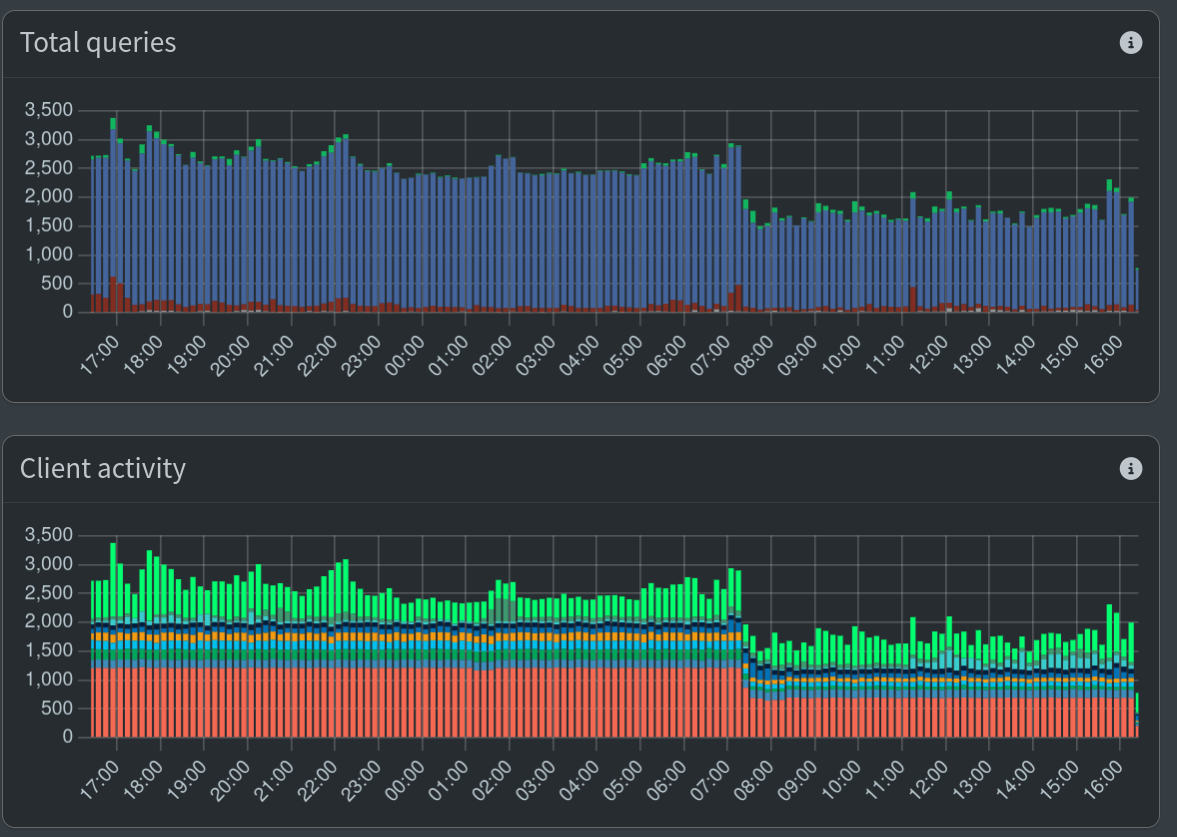This screenshot has height=837, width=1177.
Task: Click the 1,000 y-axis label in Client activity
Action: [49, 680]
